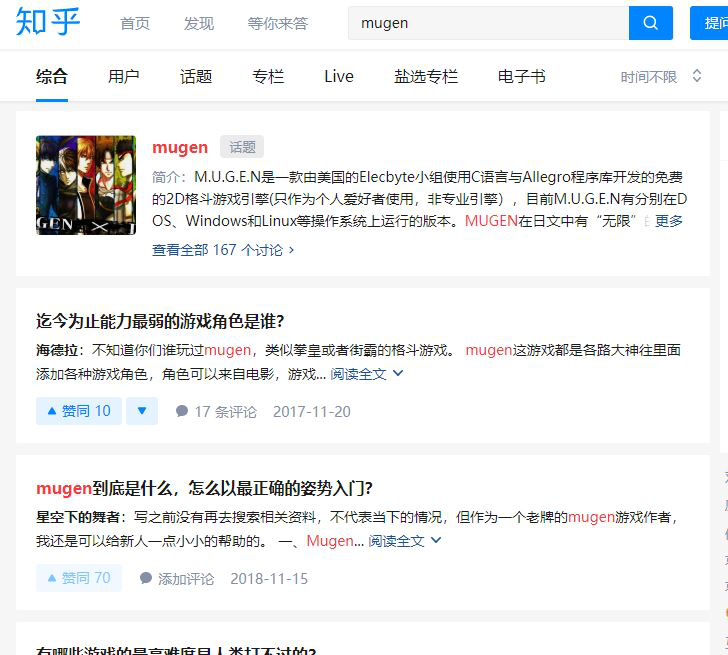The image size is (728, 655).
Task: Expand 阅读全文 for 星空下的舞者 answer
Action: point(404,541)
